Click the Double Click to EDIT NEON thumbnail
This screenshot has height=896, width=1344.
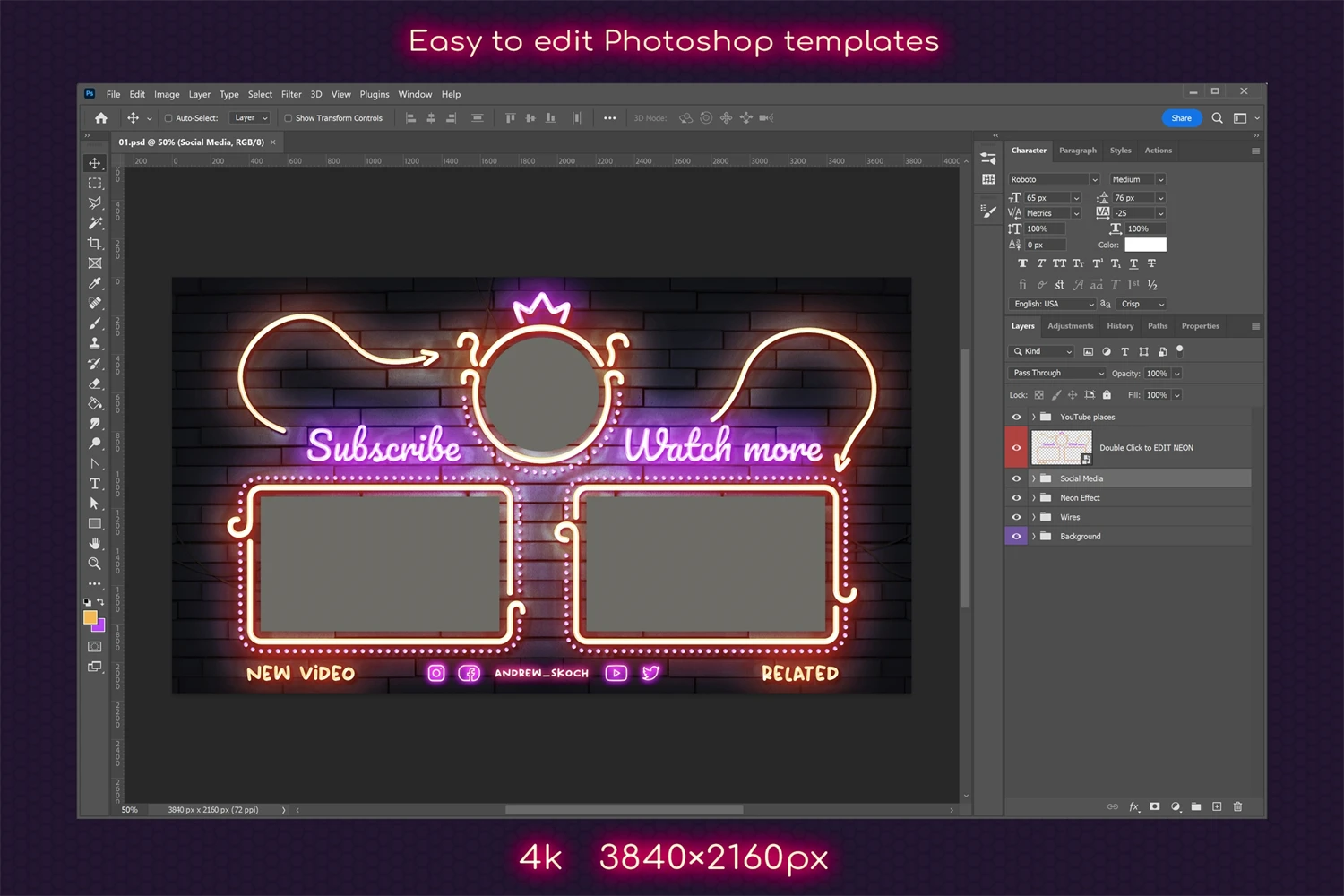[x=1061, y=448]
